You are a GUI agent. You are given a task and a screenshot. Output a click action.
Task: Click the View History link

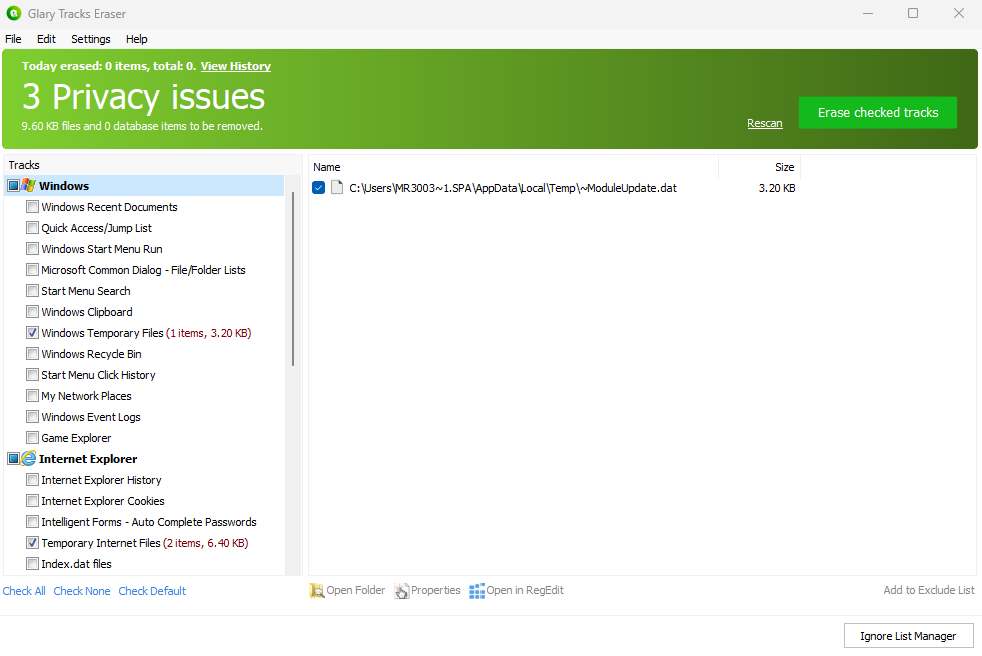(235, 66)
